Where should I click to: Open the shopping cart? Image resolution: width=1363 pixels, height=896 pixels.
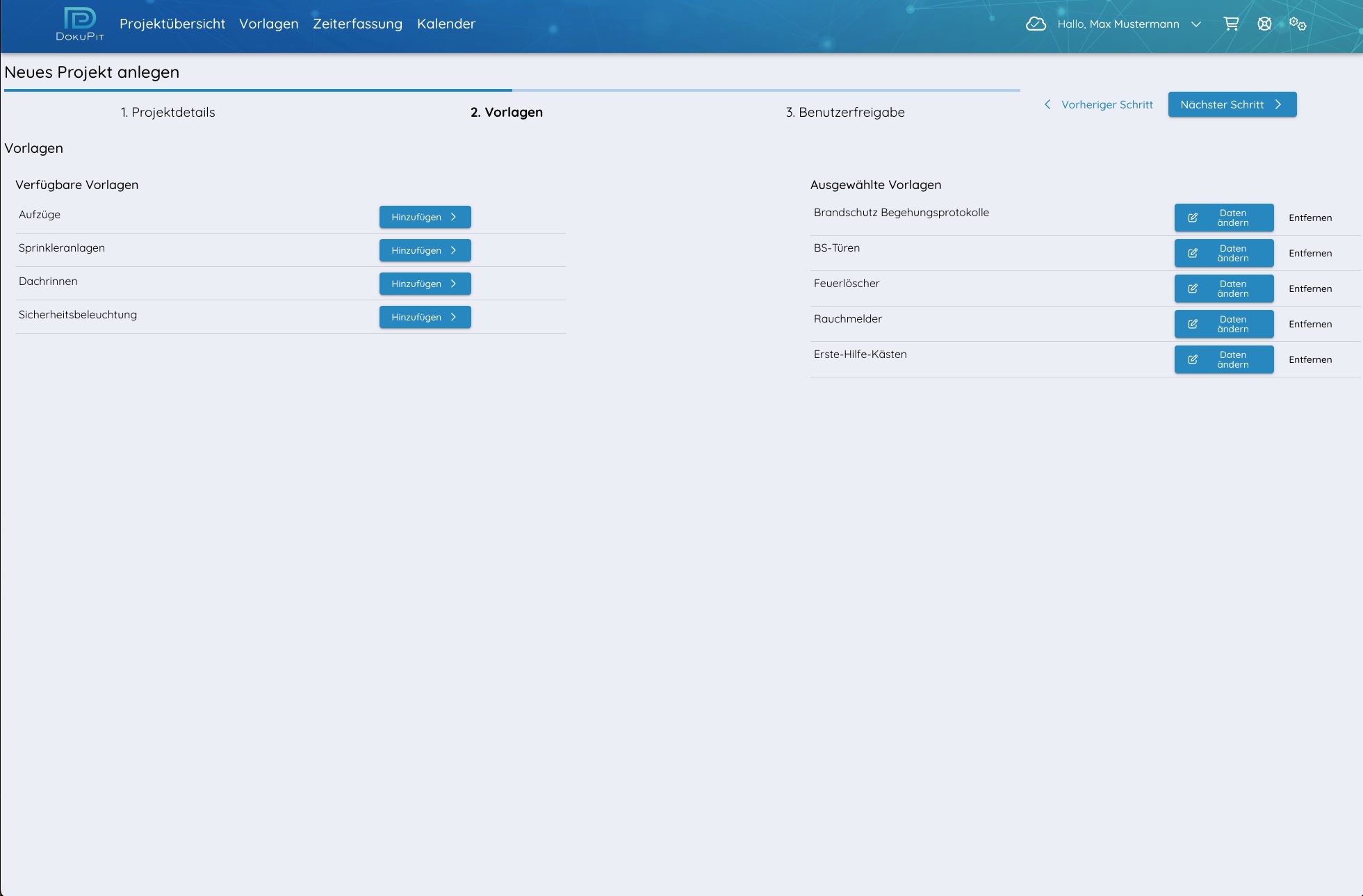(1231, 24)
